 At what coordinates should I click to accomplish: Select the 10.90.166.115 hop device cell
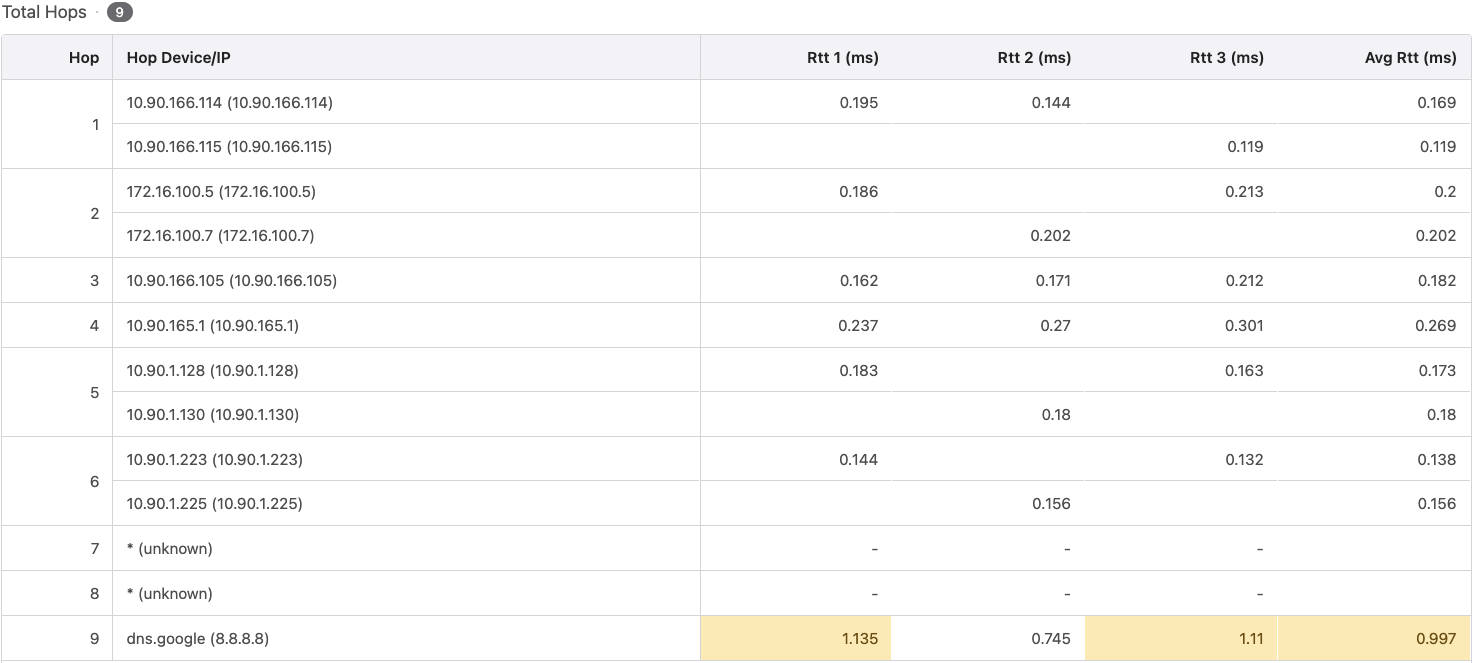pyautogui.click(x=229, y=147)
